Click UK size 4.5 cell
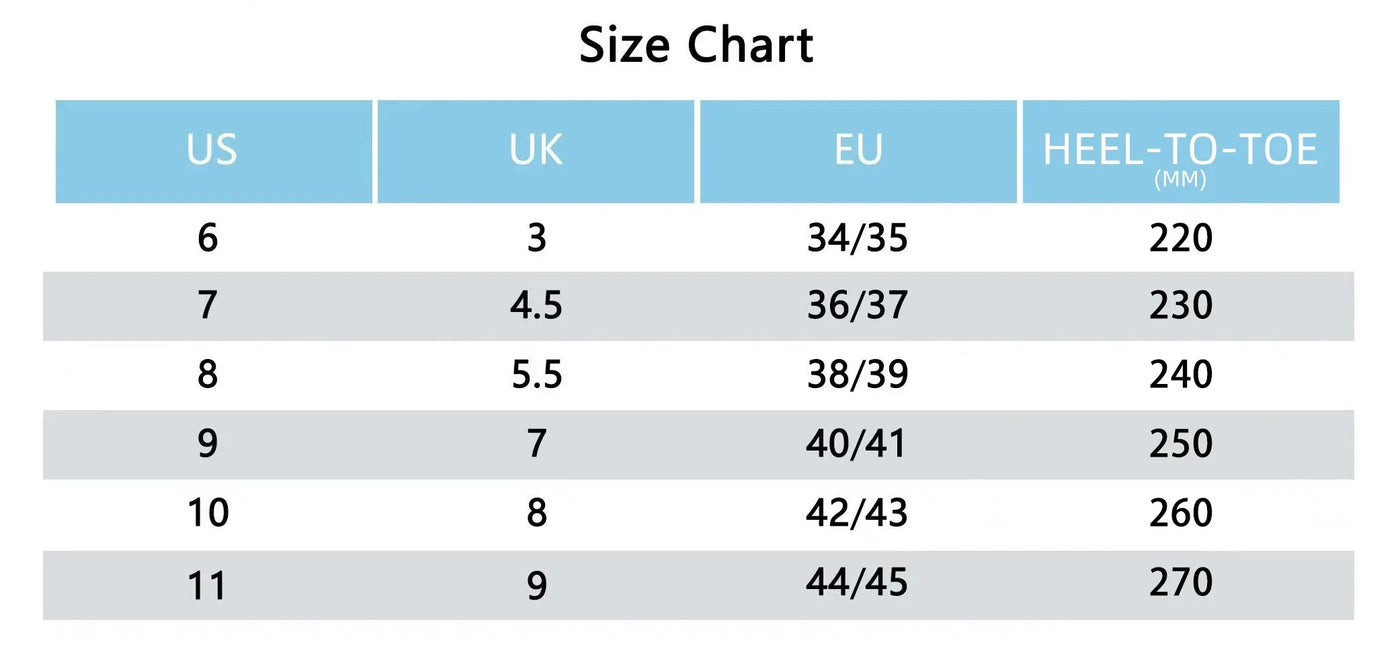The height and width of the screenshot is (659, 1400). [x=536, y=306]
